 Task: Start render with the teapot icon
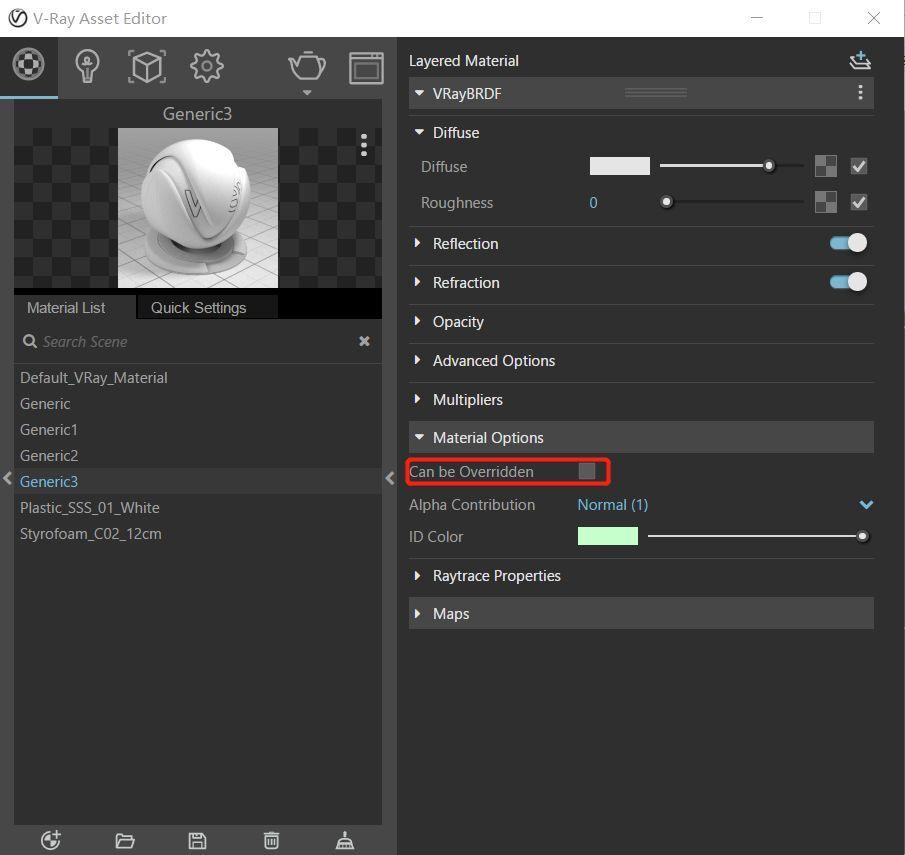coord(307,65)
